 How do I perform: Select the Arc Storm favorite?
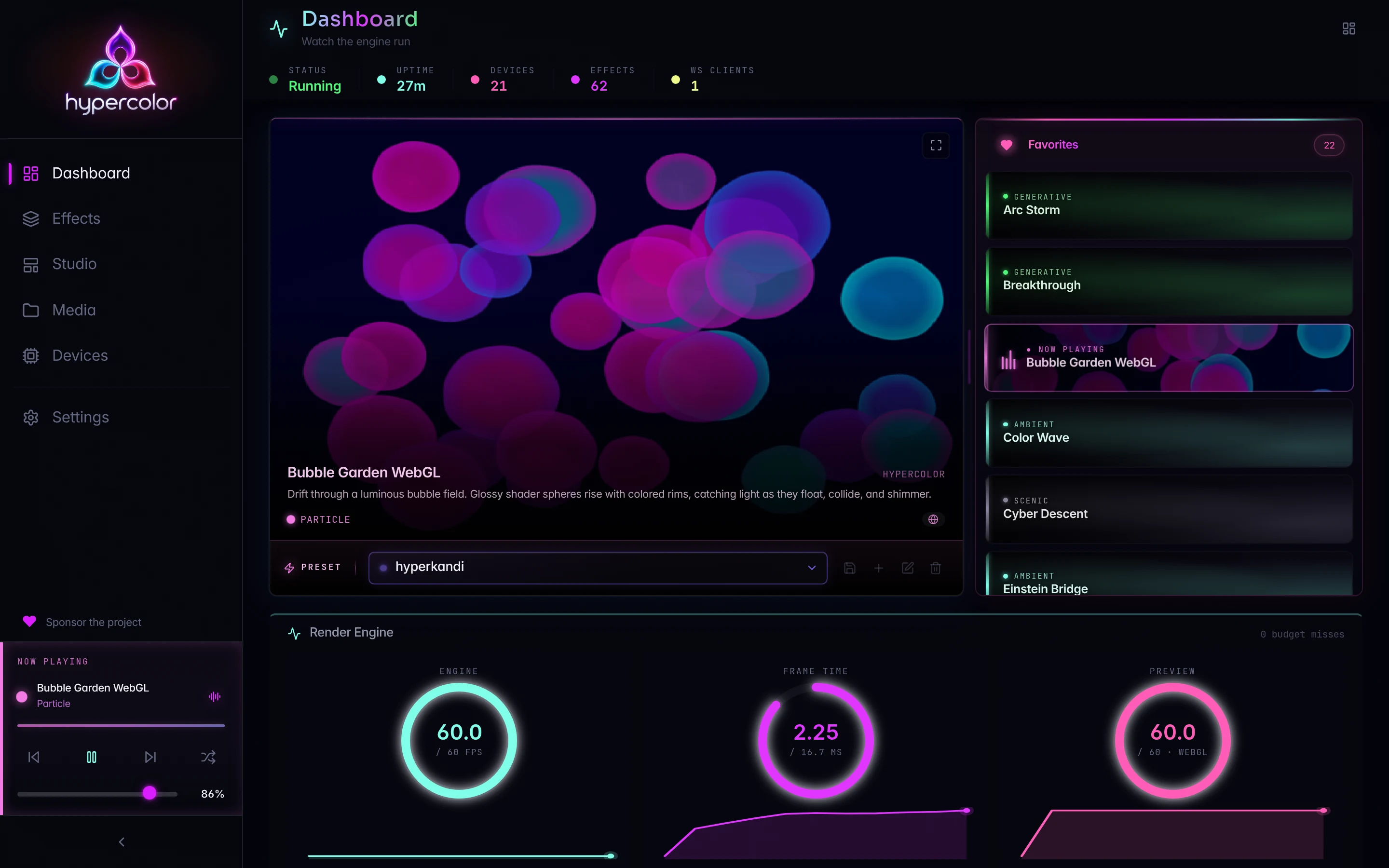tap(1169, 205)
